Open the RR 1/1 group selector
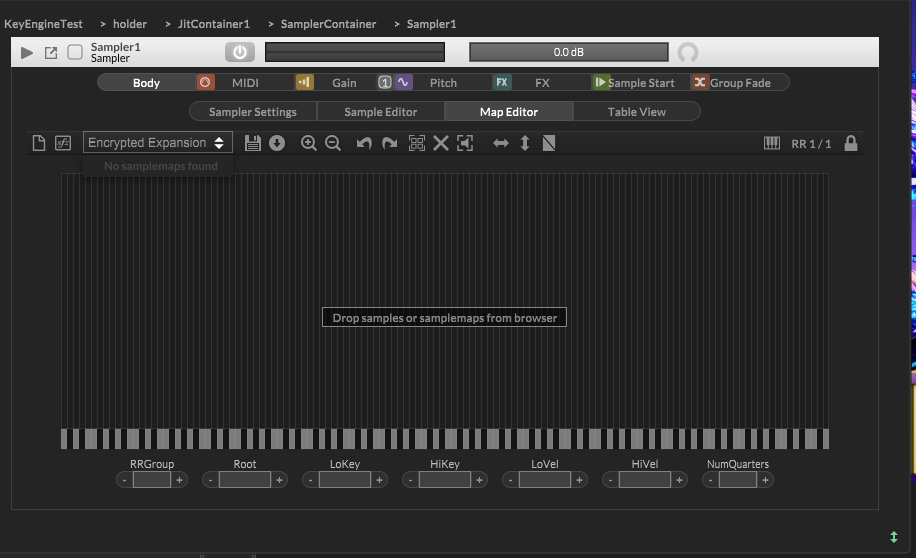The height and width of the screenshot is (558, 916). click(x=811, y=144)
